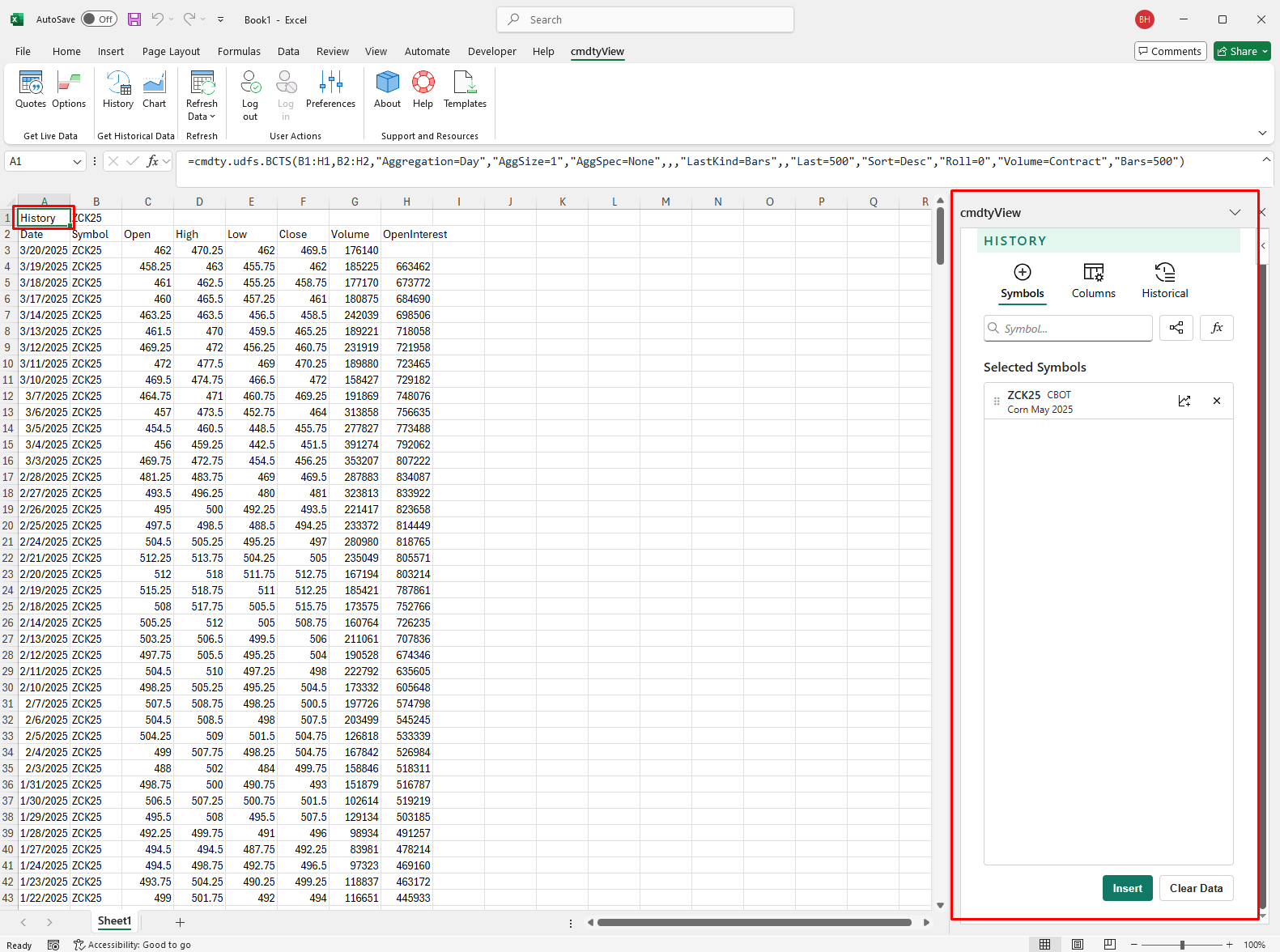The height and width of the screenshot is (952, 1280).
Task: Click the Symbol search field
Action: tap(1068, 329)
